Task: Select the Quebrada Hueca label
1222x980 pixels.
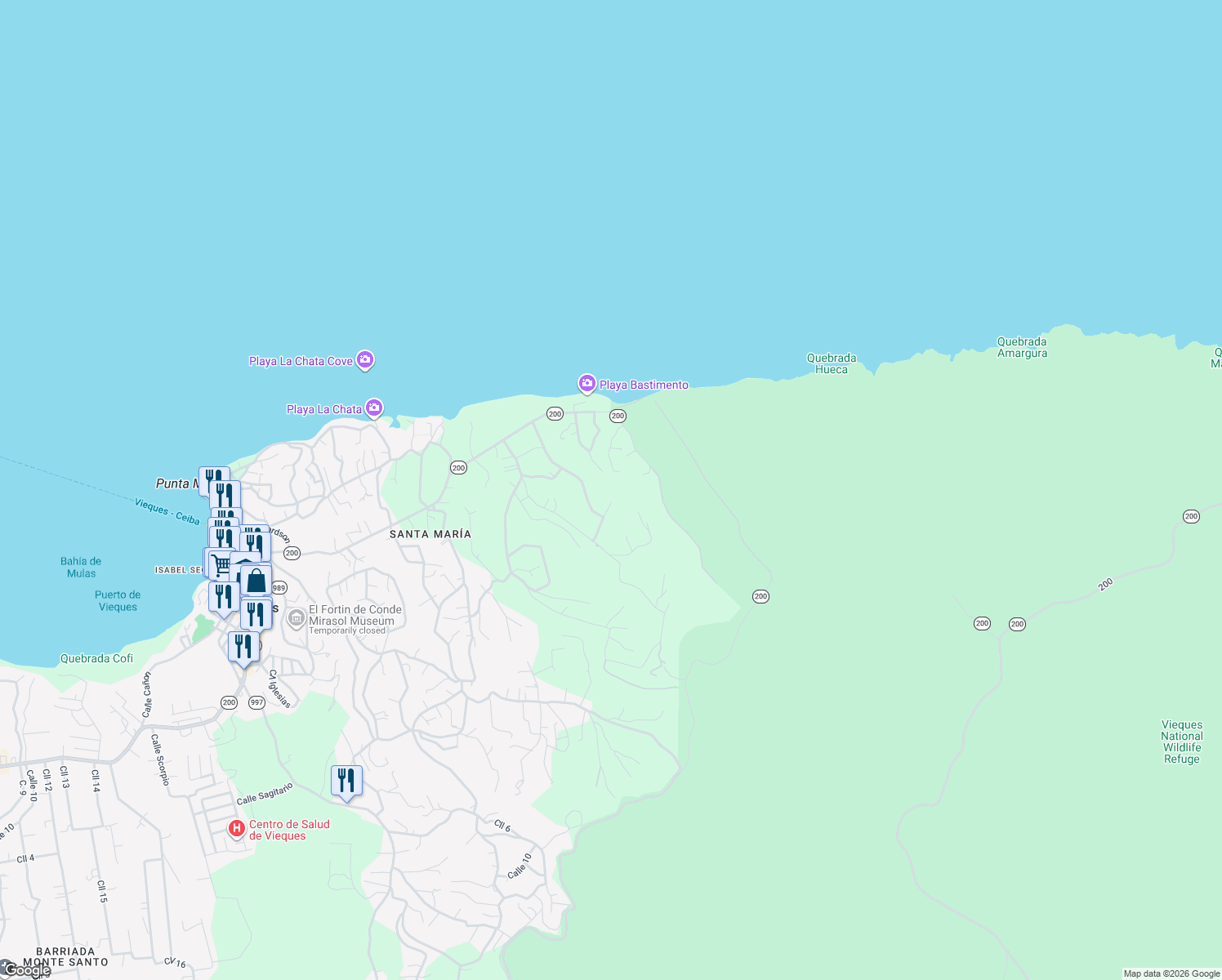Action: tap(832, 363)
